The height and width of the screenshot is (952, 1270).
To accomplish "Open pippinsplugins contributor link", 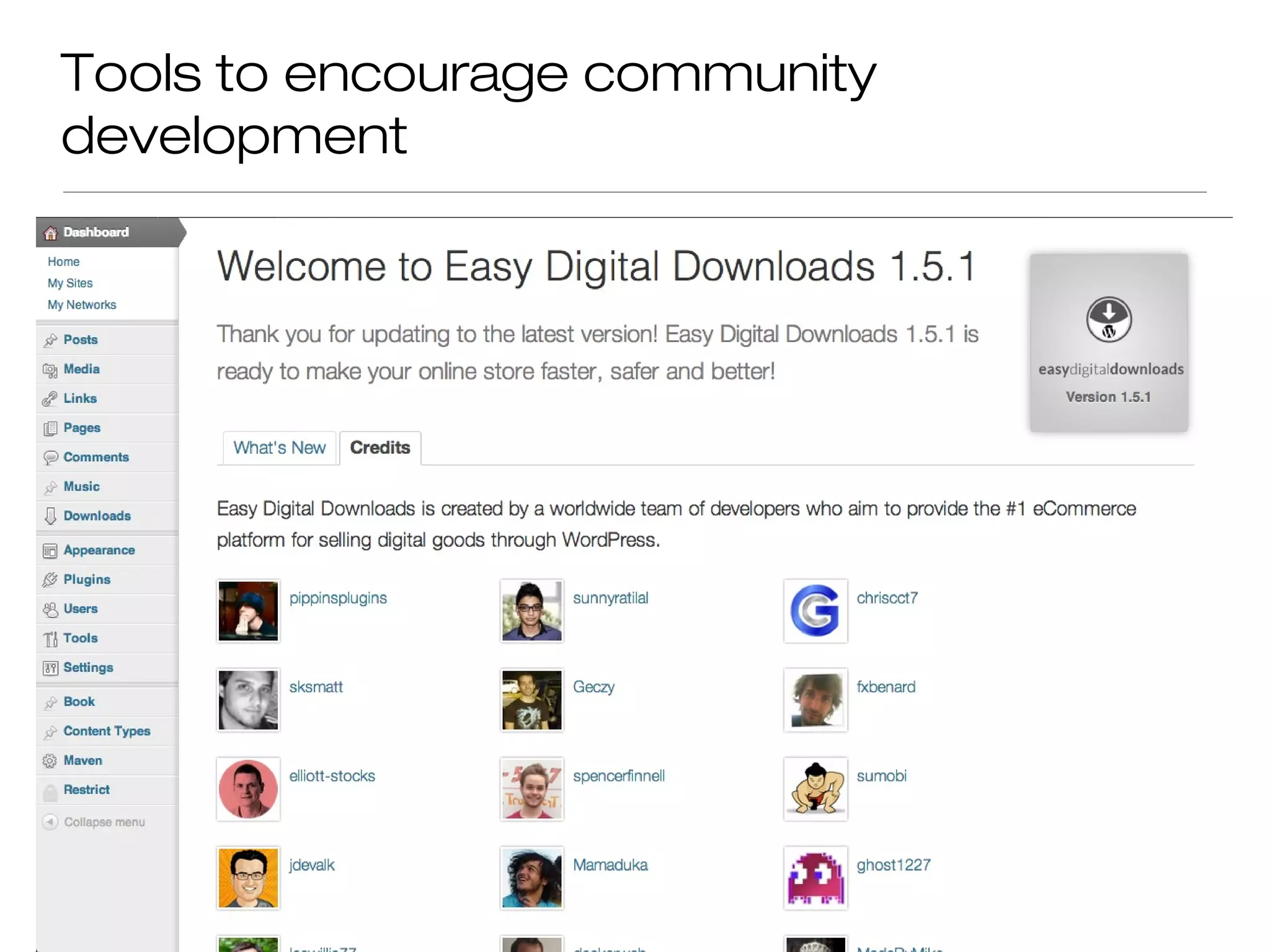I will coord(338,598).
